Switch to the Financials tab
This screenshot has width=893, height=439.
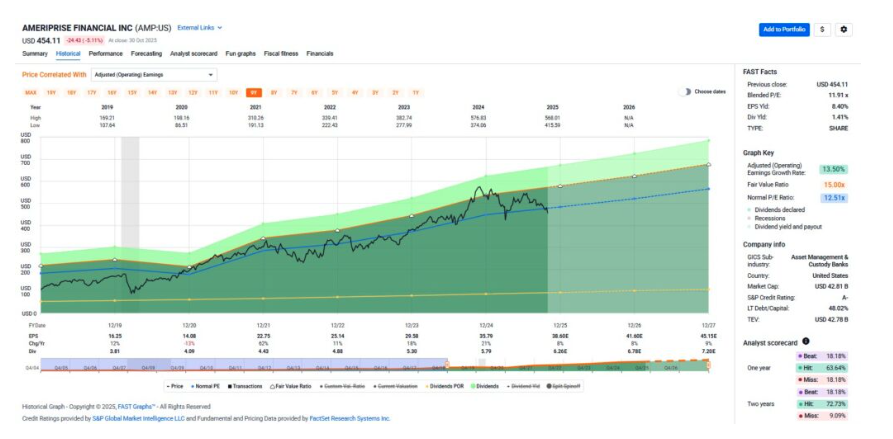click(319, 54)
